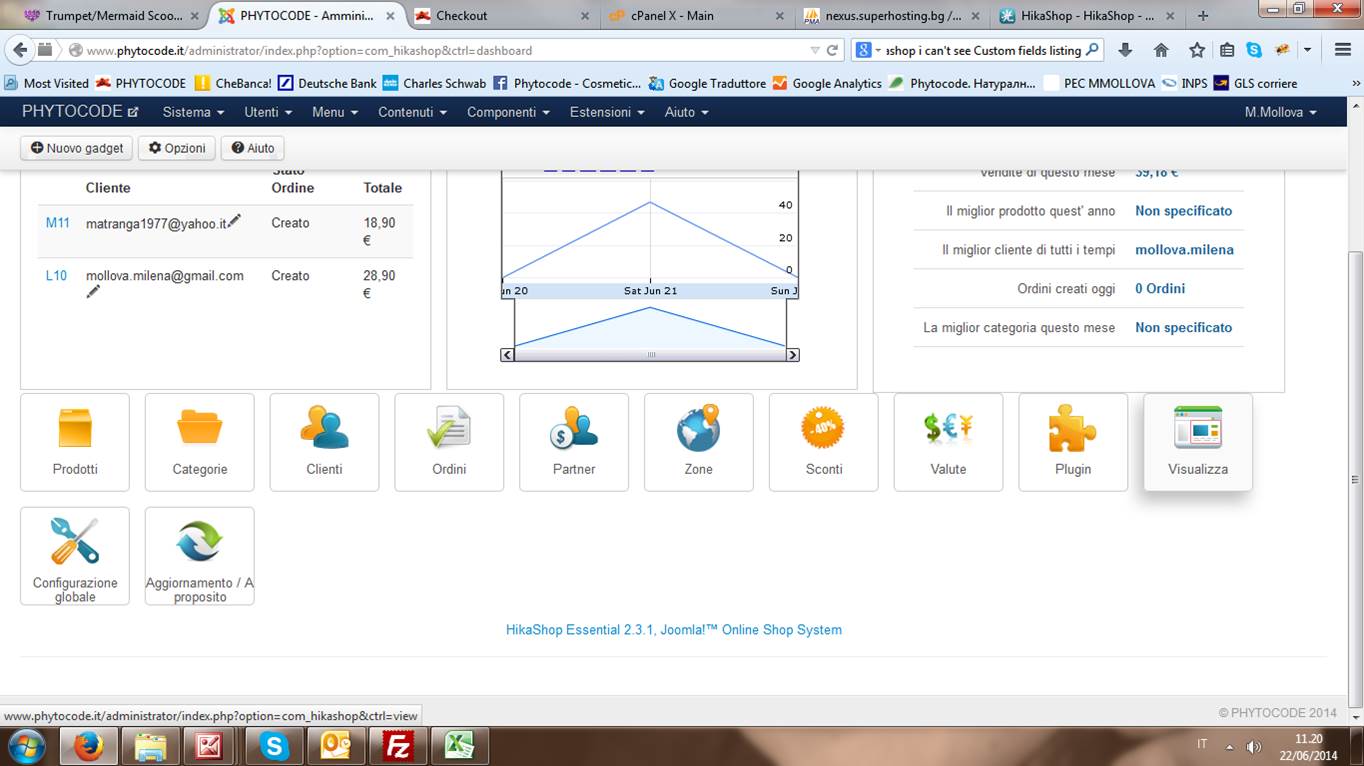Image resolution: width=1364 pixels, height=766 pixels.
Task: Edit customer mollova.milena@gmail.com via pencil icon
Action: [93, 292]
